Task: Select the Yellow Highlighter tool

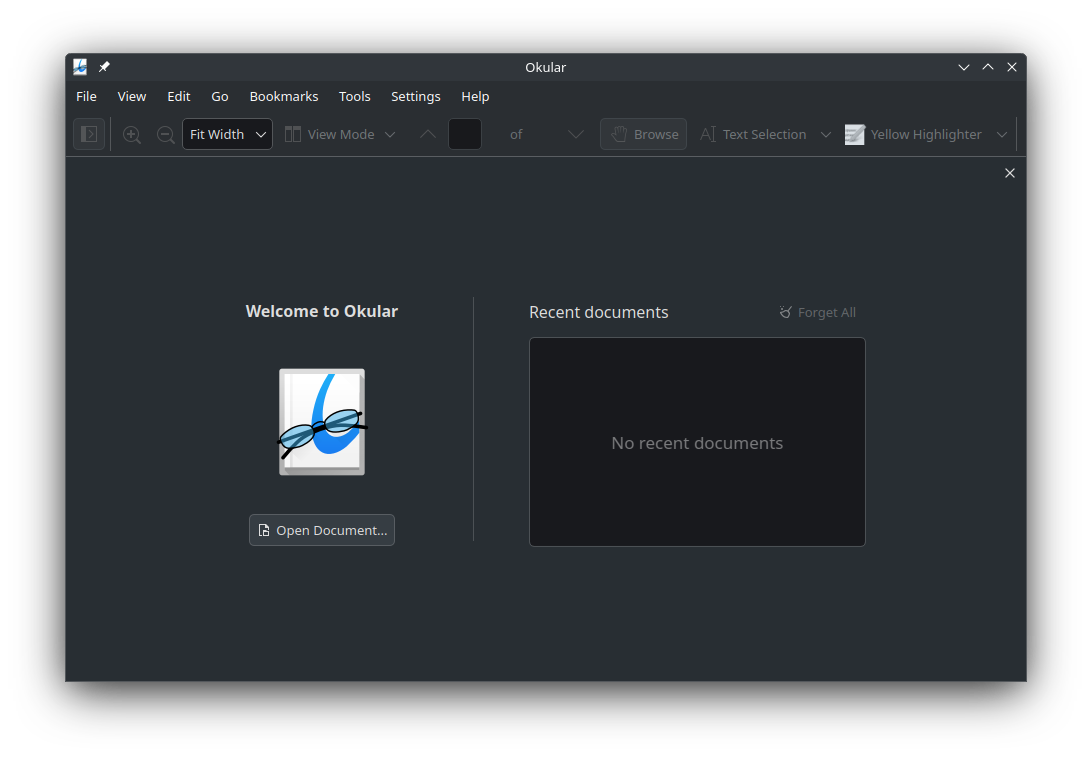Action: [x=914, y=134]
